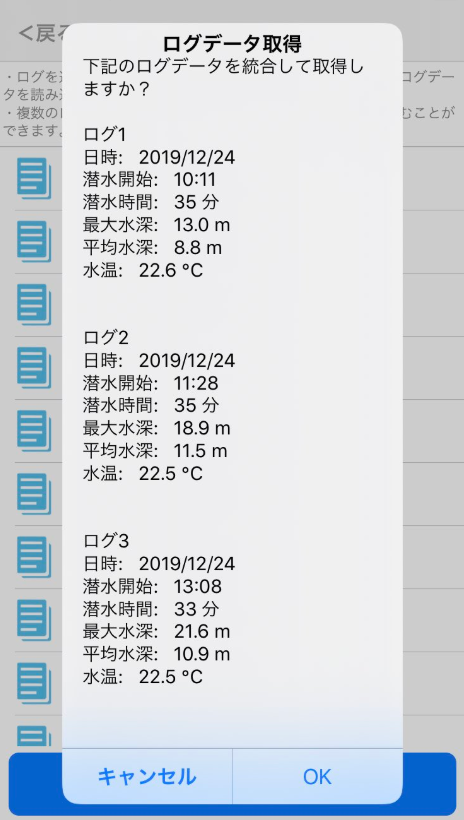This screenshot has height=820, width=464.
Task: Tap ログ2 最大水深 18.9 m line
Action: [x=156, y=428]
